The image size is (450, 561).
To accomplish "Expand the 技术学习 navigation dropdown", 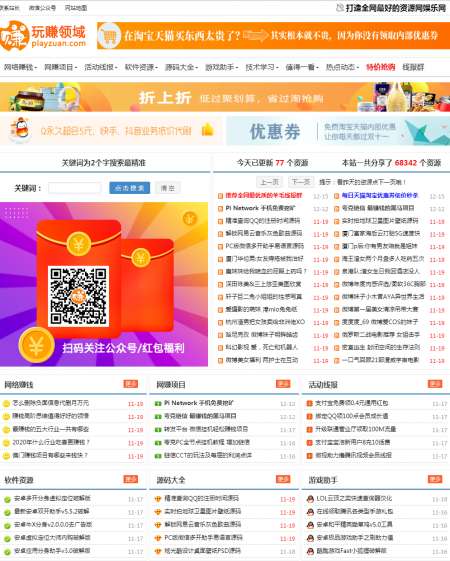I will [x=262, y=67].
